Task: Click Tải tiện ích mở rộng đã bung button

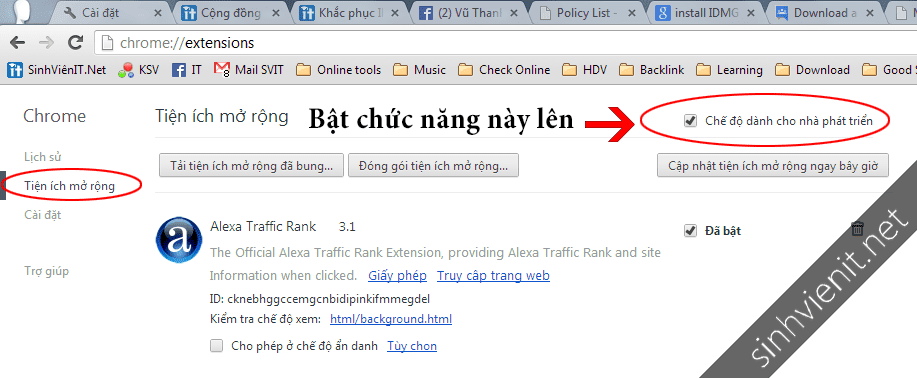Action: pos(251,166)
